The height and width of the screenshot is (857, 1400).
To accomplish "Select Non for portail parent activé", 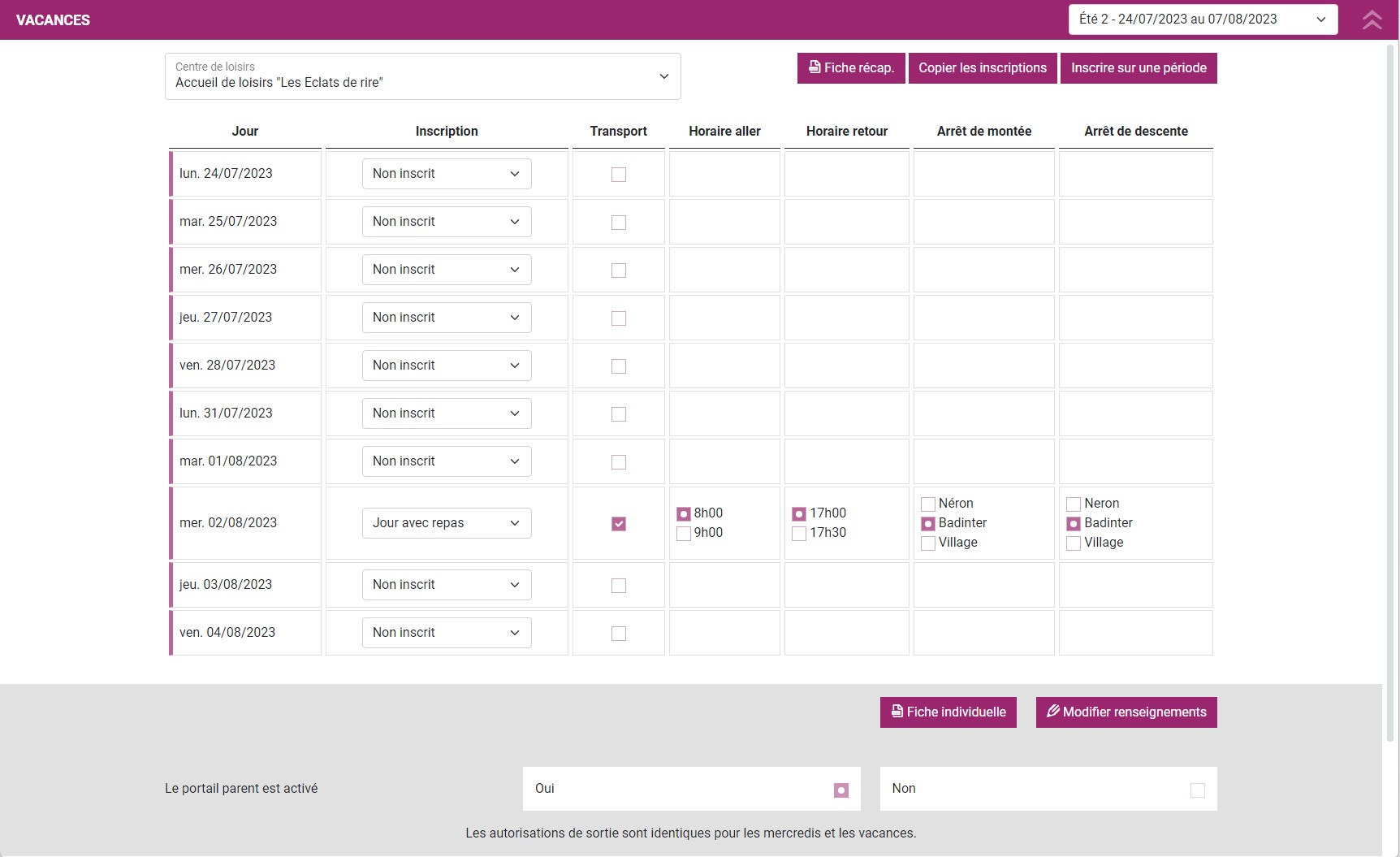I will (1197, 790).
